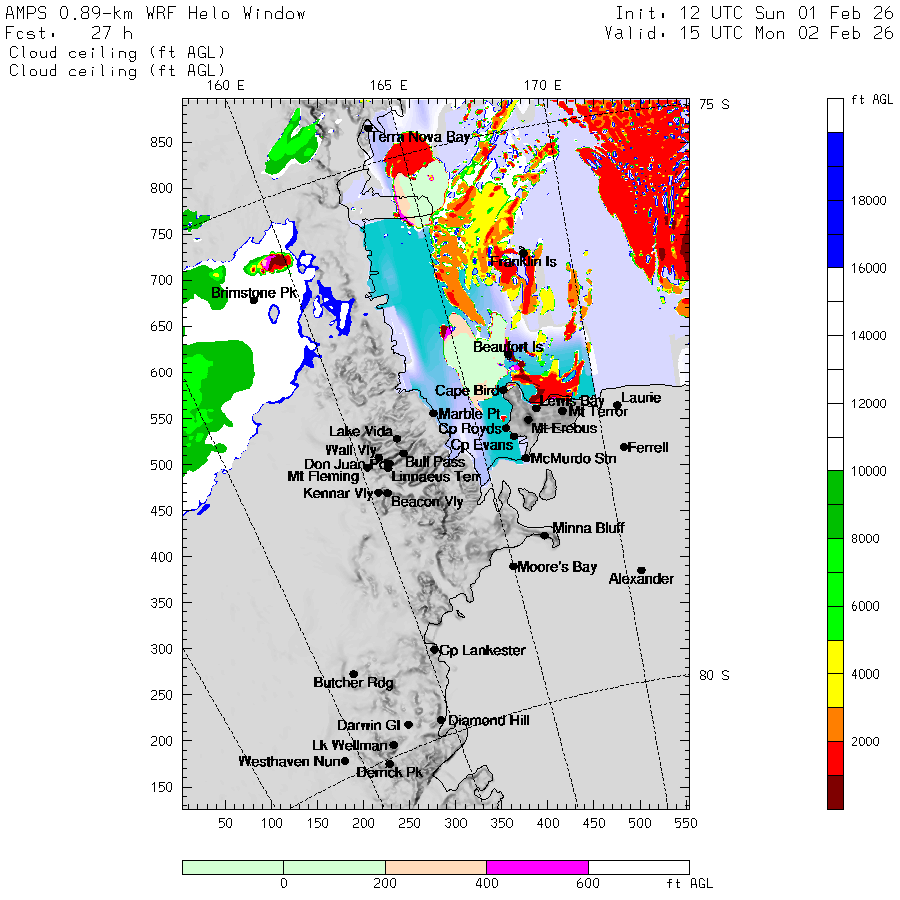This screenshot has width=900, height=900.
Task: Pick the peach segment of bottom color bar
Action: [x=435, y=867]
